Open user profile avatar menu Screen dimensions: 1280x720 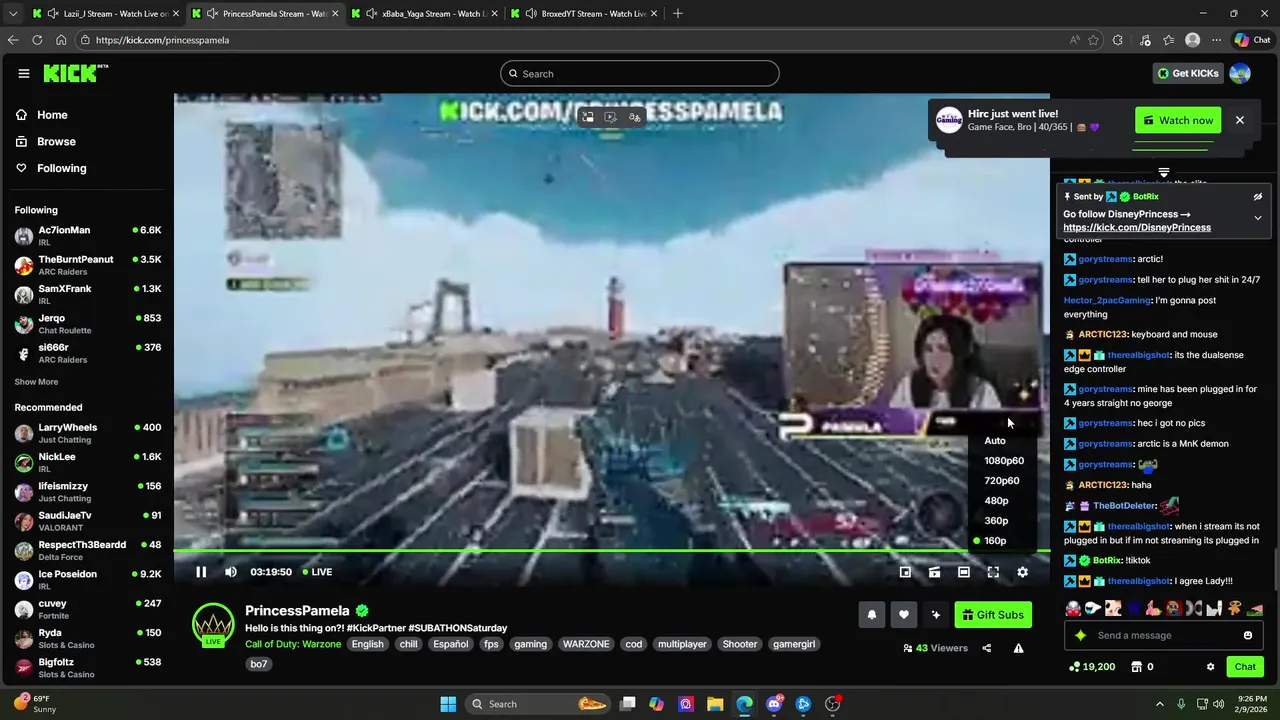(x=1240, y=73)
